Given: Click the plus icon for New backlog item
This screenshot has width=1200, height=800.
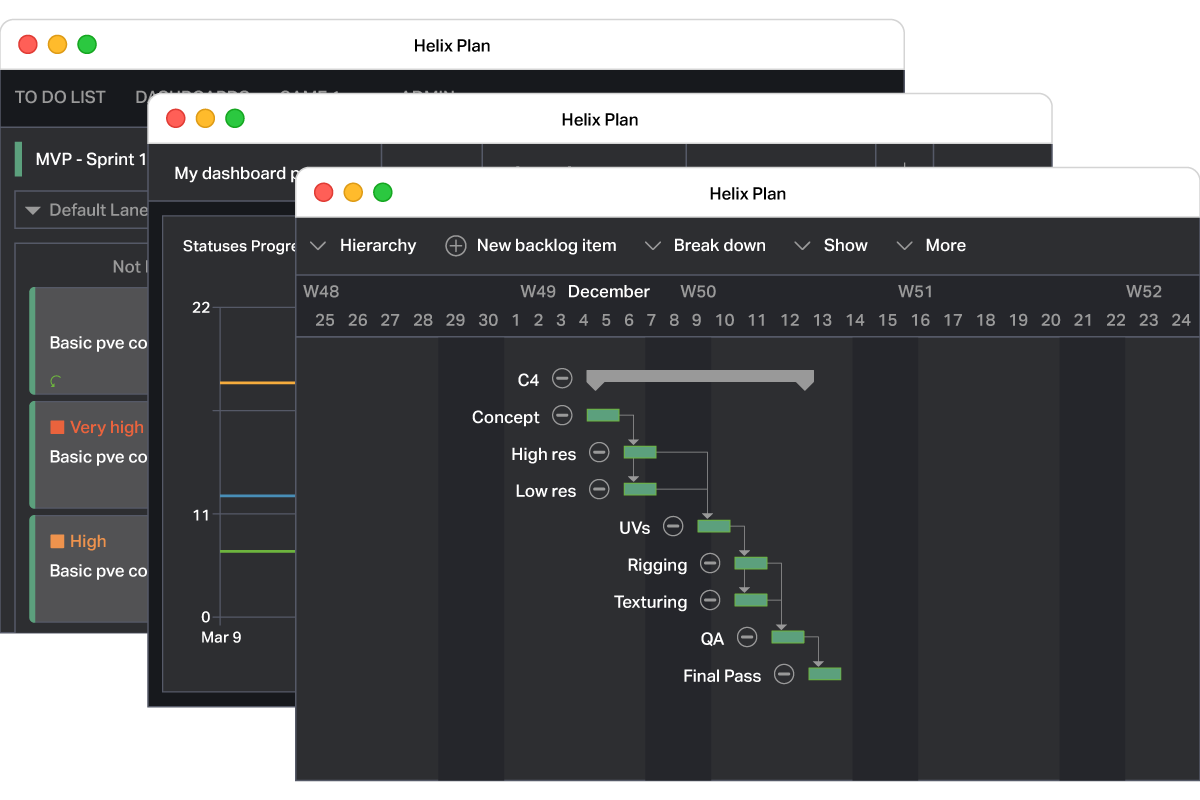Looking at the screenshot, I should 456,246.
